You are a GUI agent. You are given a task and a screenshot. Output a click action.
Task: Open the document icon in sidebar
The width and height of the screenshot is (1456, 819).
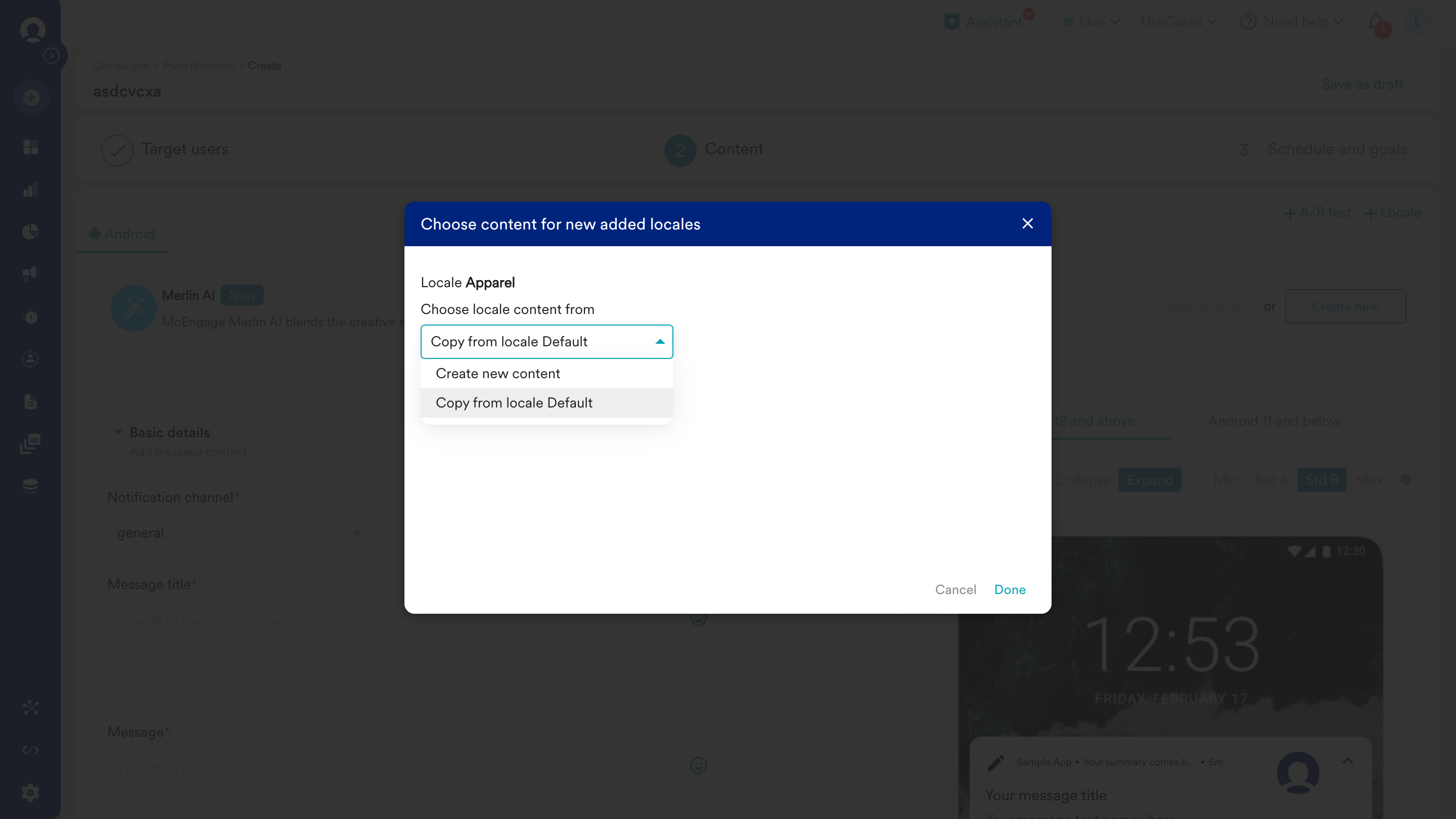click(x=30, y=401)
